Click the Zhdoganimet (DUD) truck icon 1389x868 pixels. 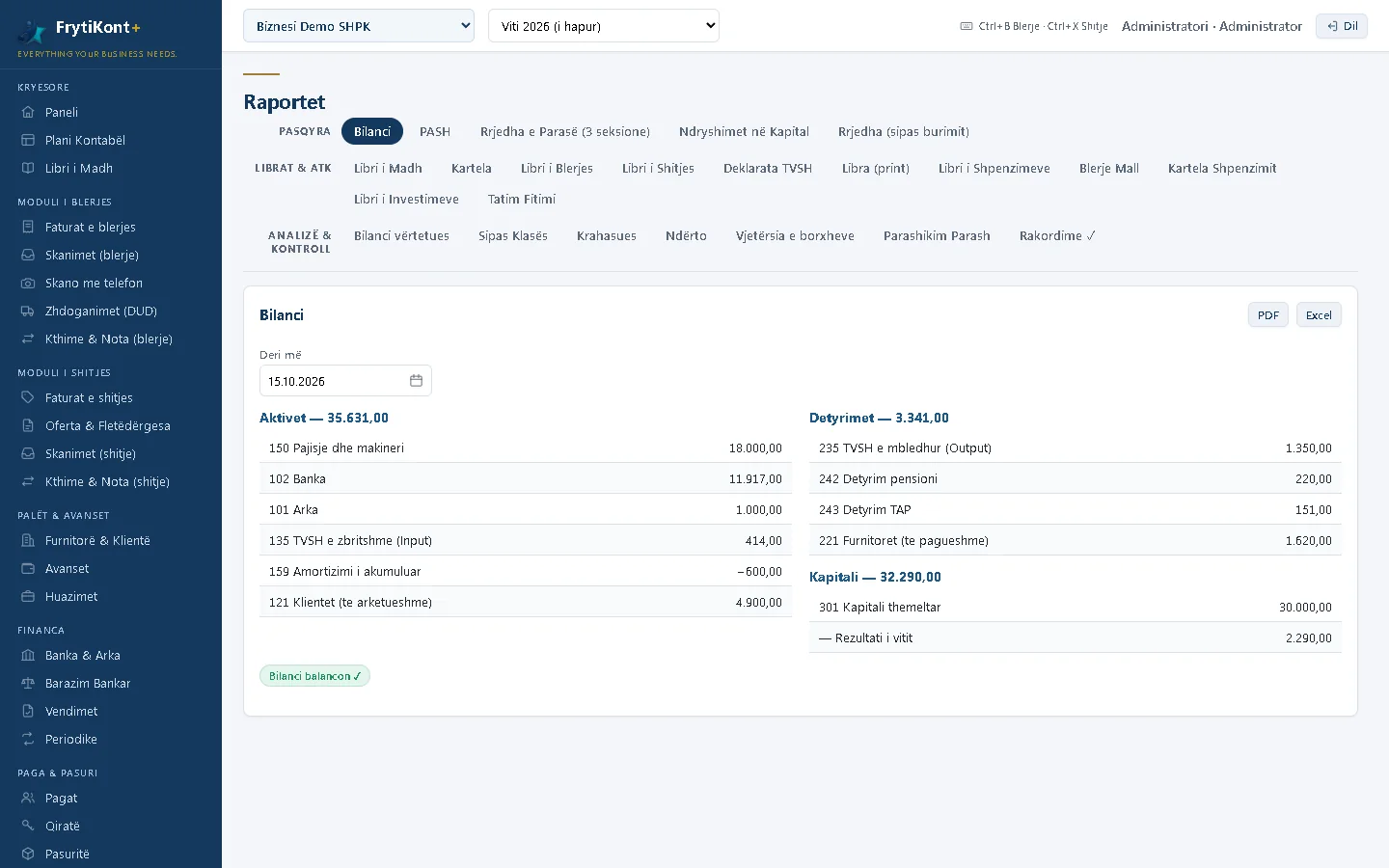28,311
